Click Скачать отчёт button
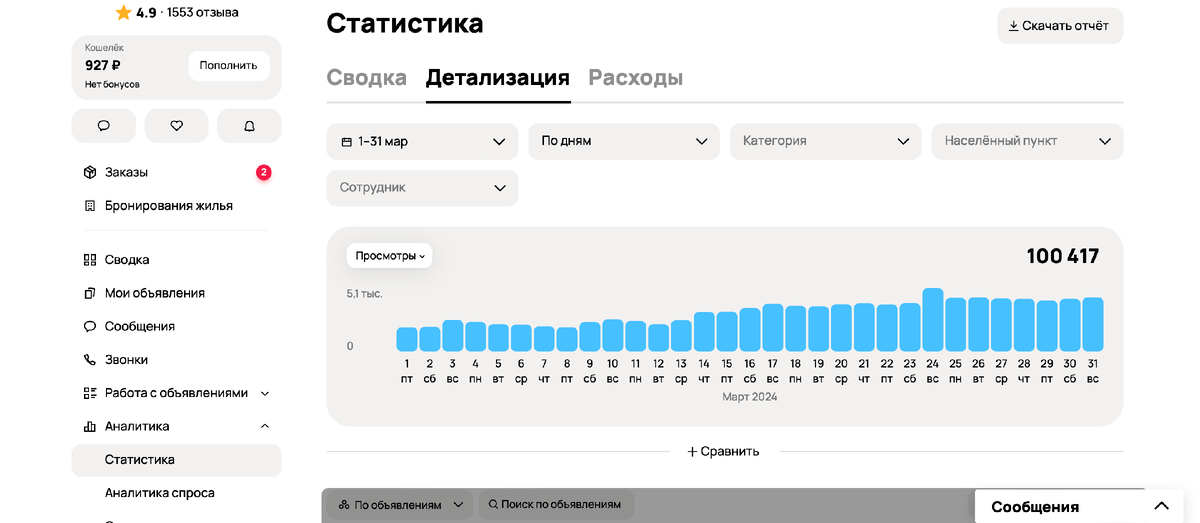Viewport: 1200px width, 523px height. pyautogui.click(x=1060, y=26)
